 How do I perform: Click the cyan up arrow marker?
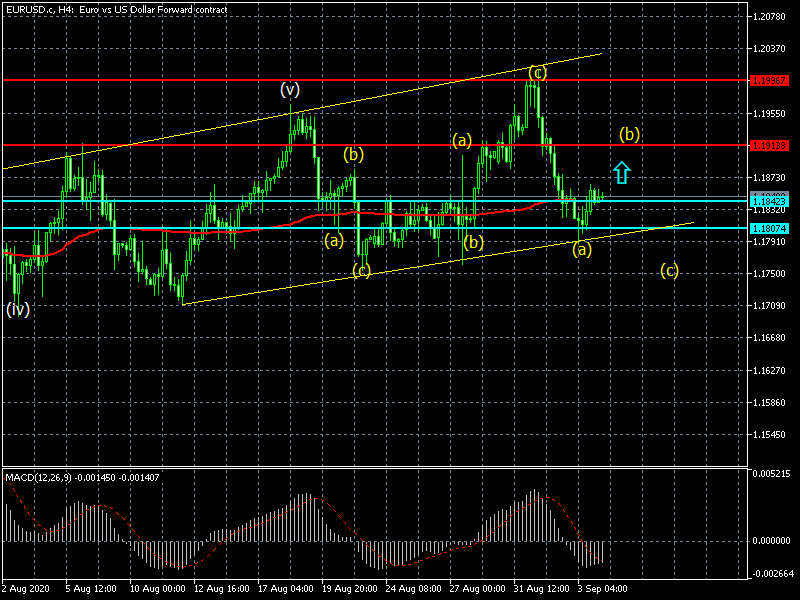pos(622,172)
